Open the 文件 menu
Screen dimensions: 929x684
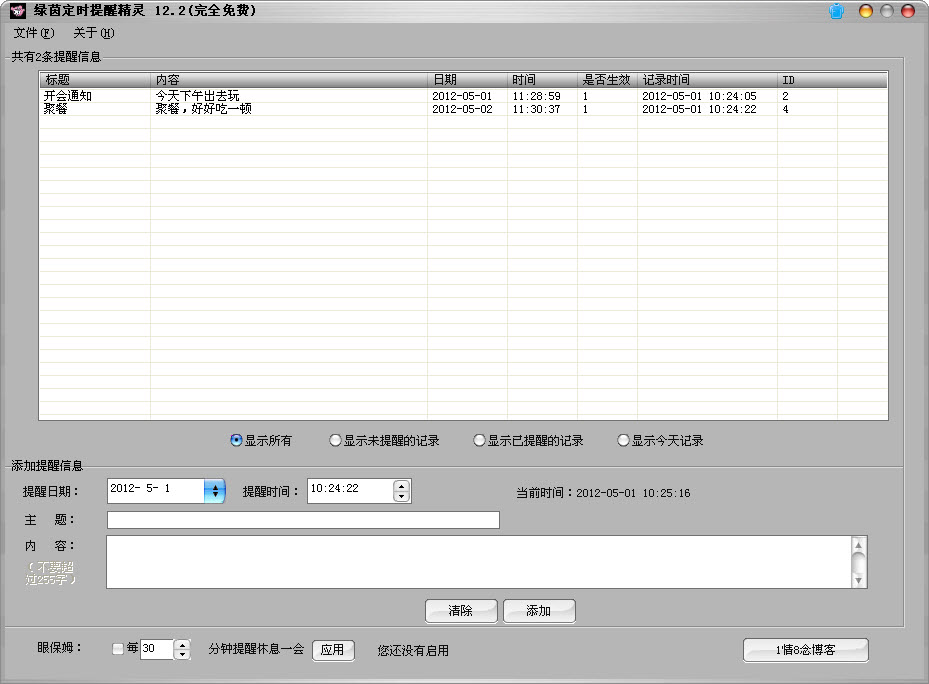tap(34, 33)
